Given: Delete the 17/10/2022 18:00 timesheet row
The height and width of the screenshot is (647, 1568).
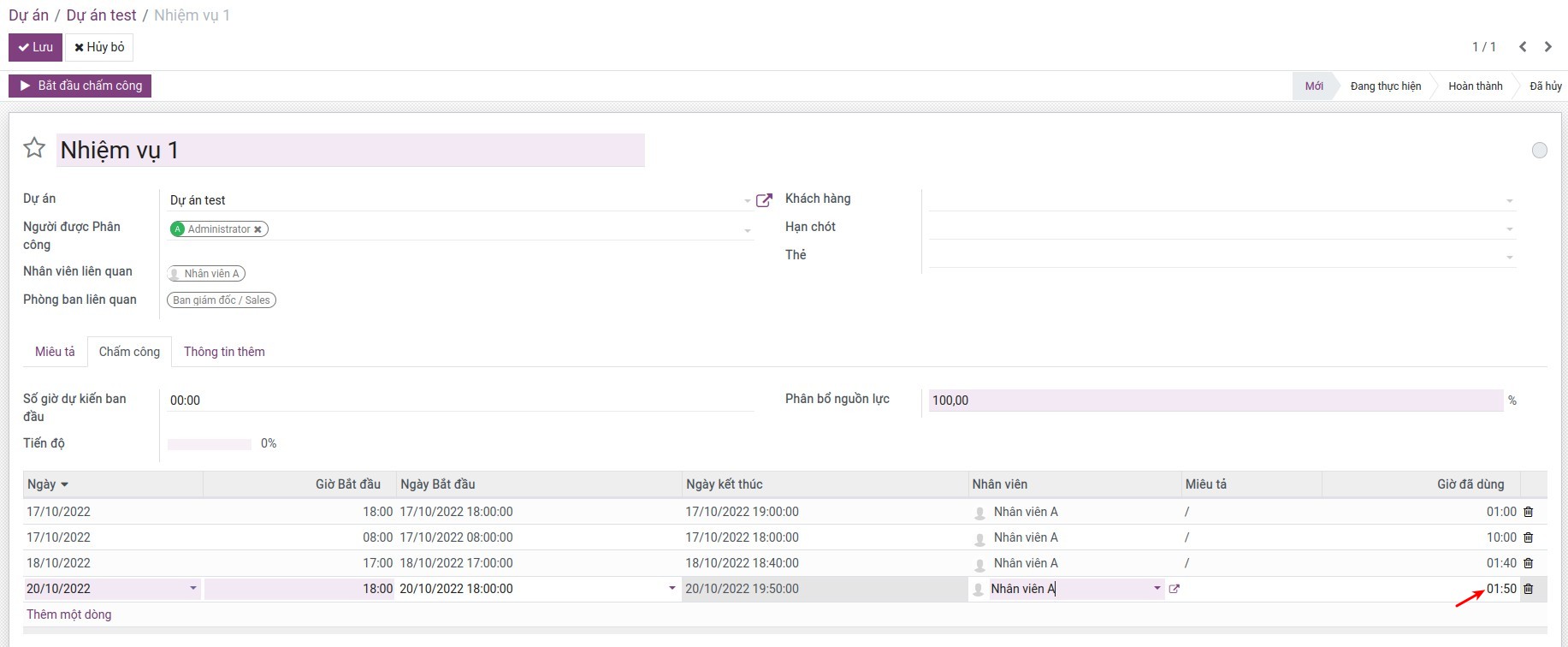Looking at the screenshot, I should tap(1528, 512).
